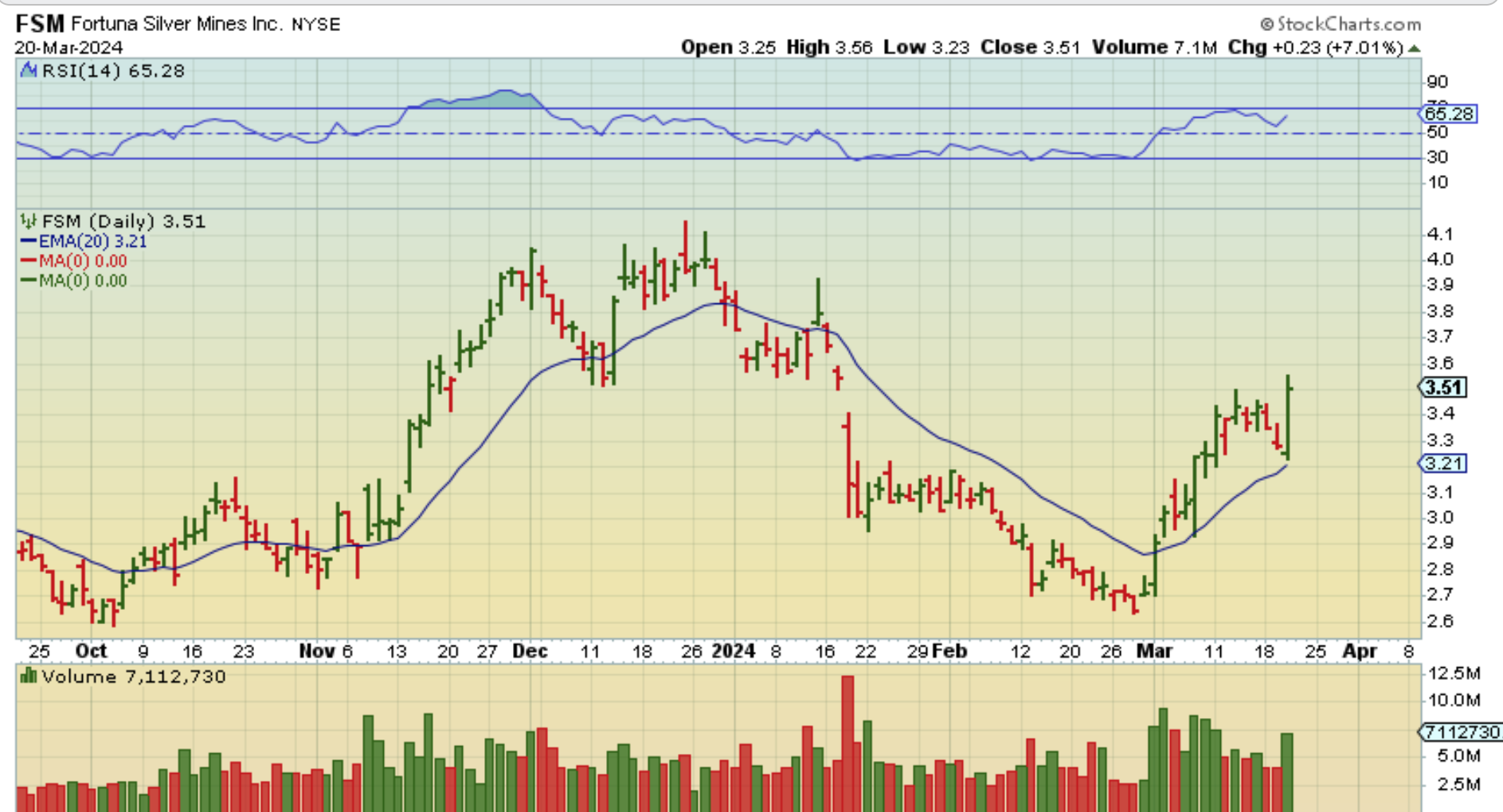The image size is (1503, 812).
Task: Click the 3.9 price axis label
Action: click(x=1440, y=285)
